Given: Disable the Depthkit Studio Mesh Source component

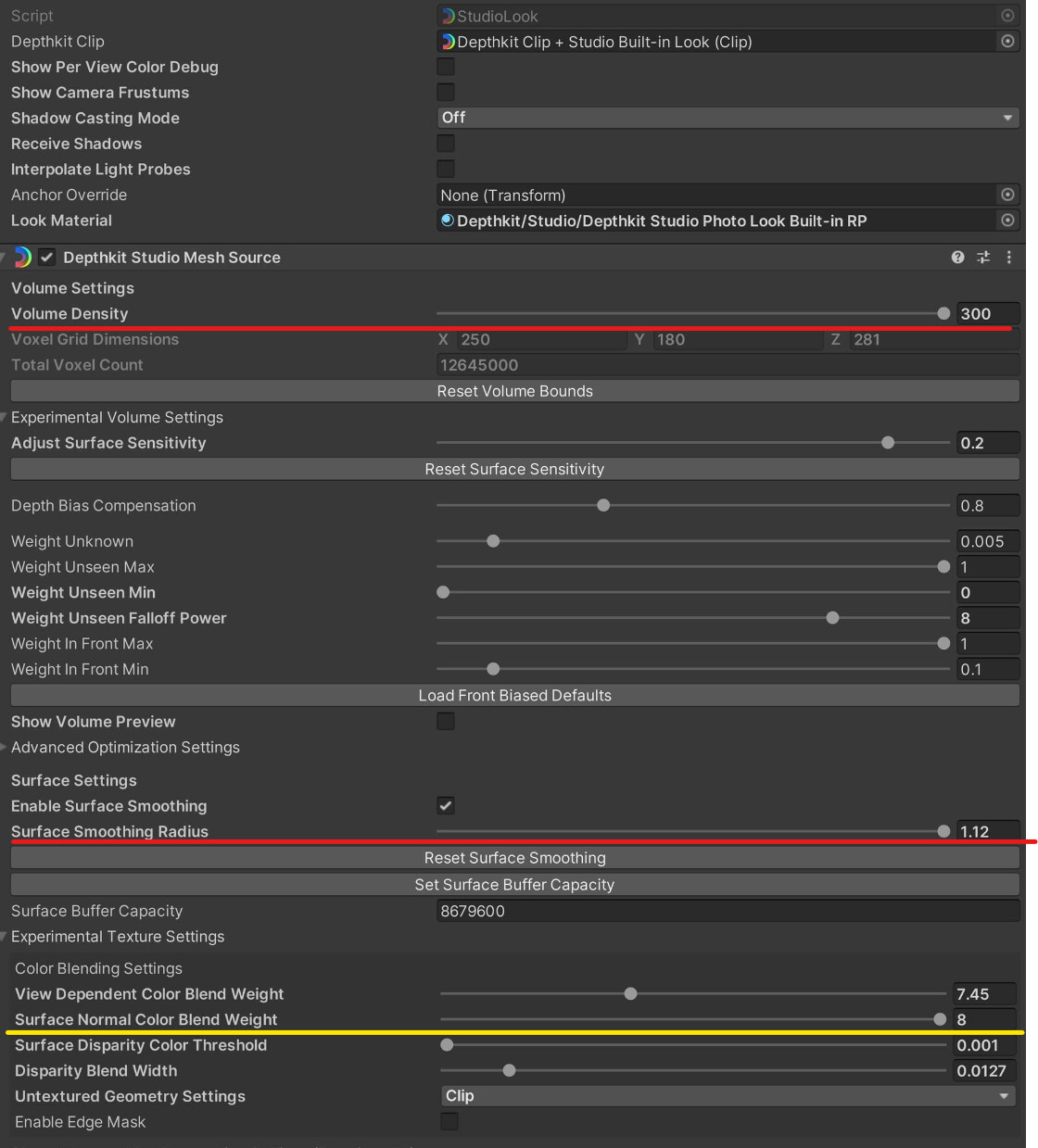Looking at the screenshot, I should tap(46, 258).
